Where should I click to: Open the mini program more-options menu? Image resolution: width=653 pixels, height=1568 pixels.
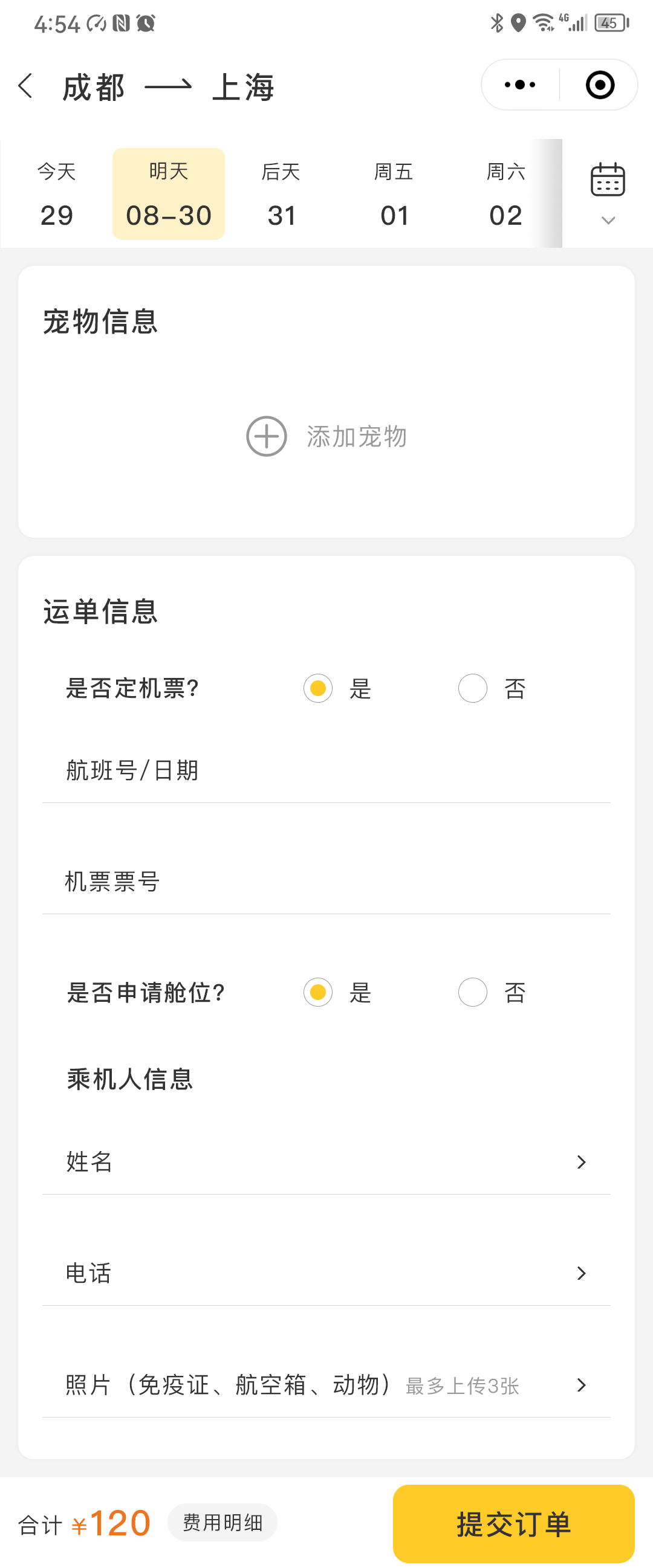tap(519, 85)
